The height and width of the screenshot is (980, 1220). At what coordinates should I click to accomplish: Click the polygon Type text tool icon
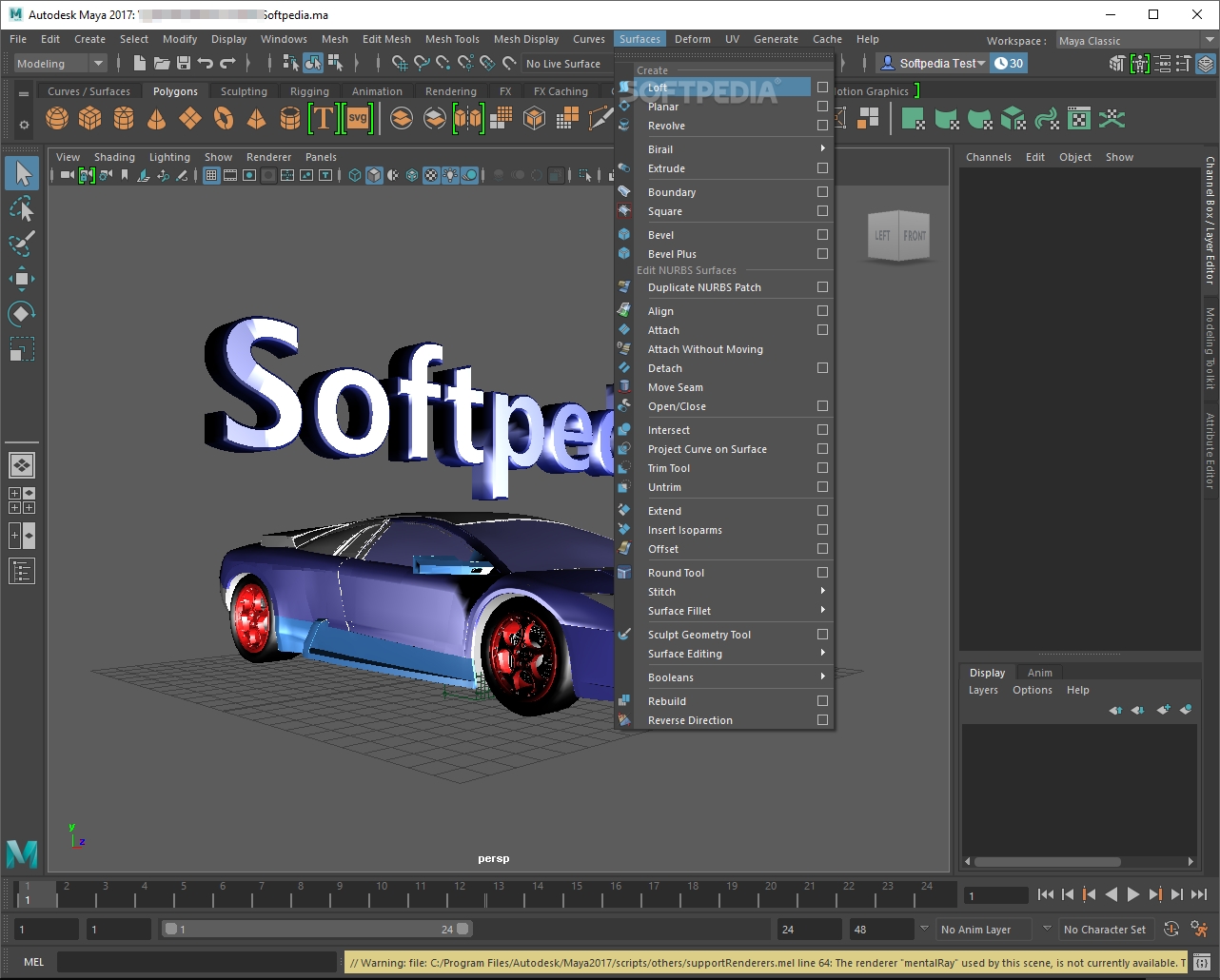pyautogui.click(x=324, y=118)
